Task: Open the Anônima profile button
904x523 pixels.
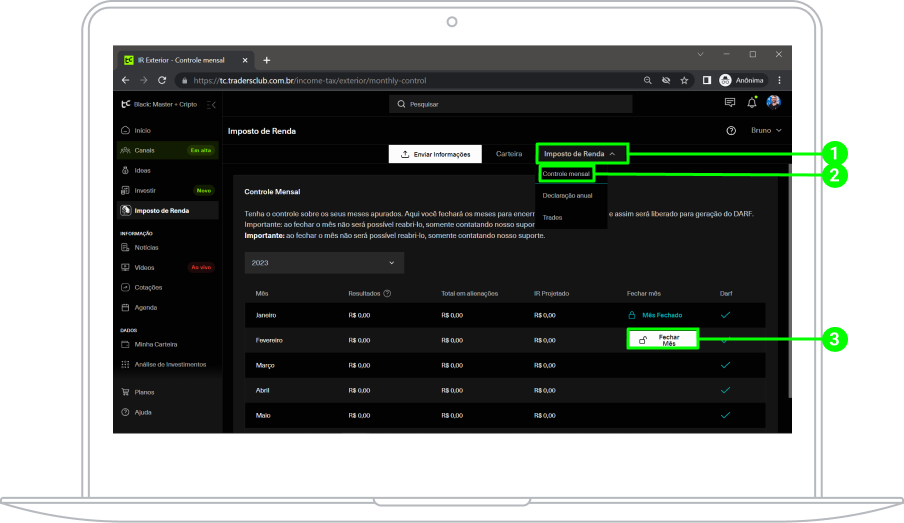Action: [x=742, y=80]
